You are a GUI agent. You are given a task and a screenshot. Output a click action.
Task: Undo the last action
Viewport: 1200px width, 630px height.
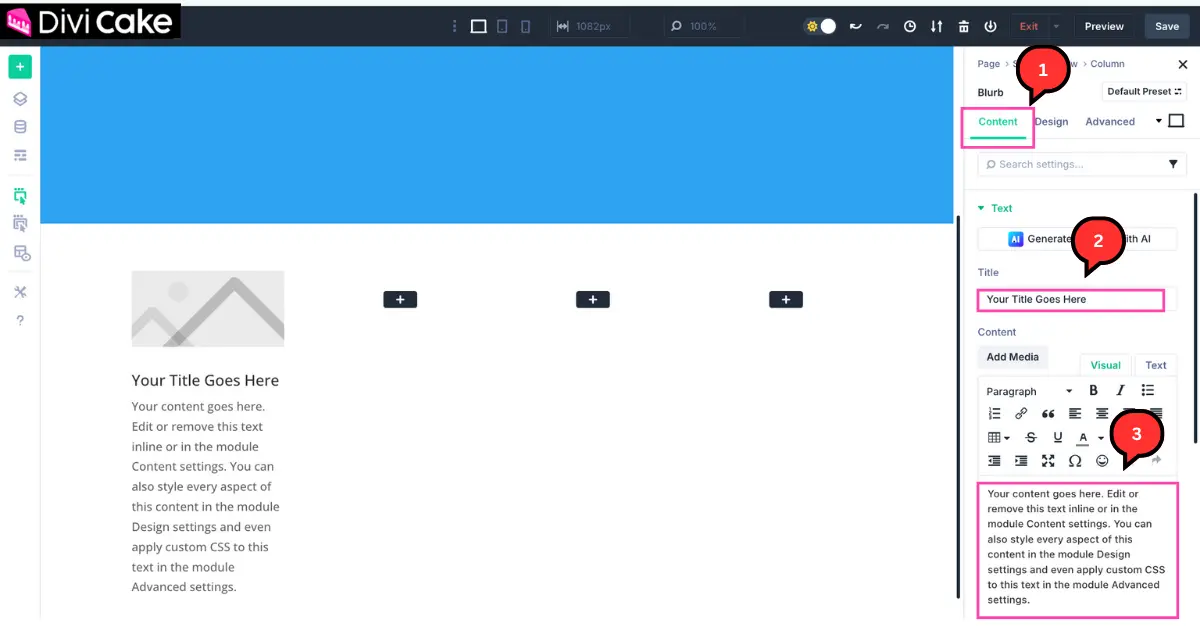[855, 26]
